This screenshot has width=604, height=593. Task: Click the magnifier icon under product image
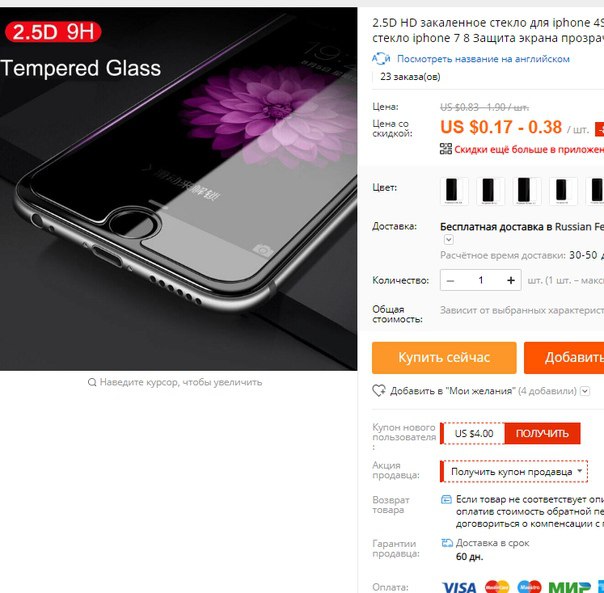92,382
